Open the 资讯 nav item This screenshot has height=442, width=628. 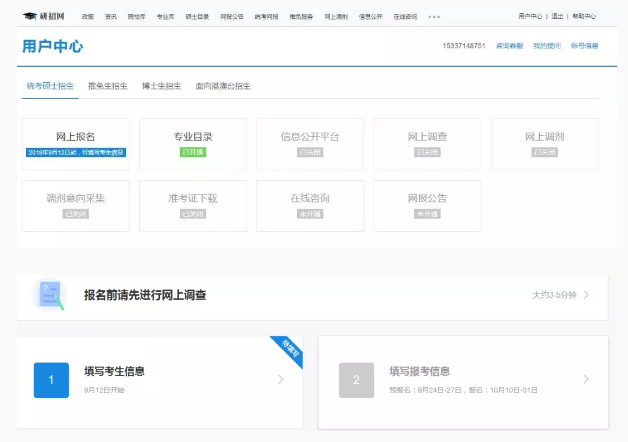pyautogui.click(x=111, y=17)
